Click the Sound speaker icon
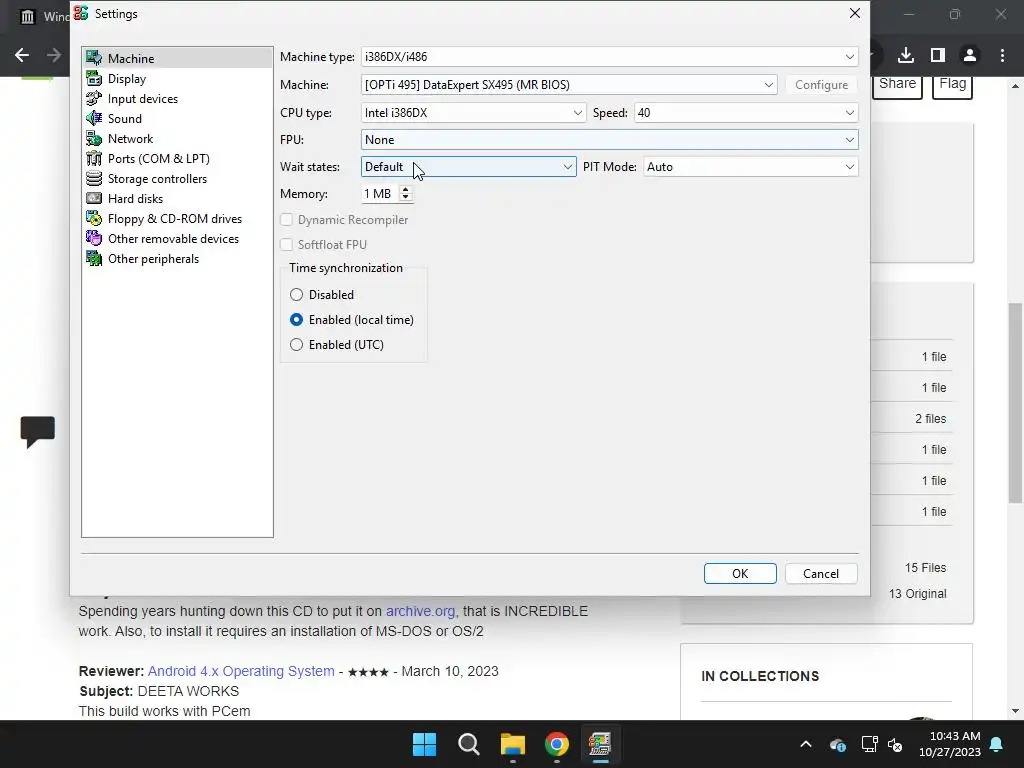The height and width of the screenshot is (768, 1024). [x=94, y=118]
